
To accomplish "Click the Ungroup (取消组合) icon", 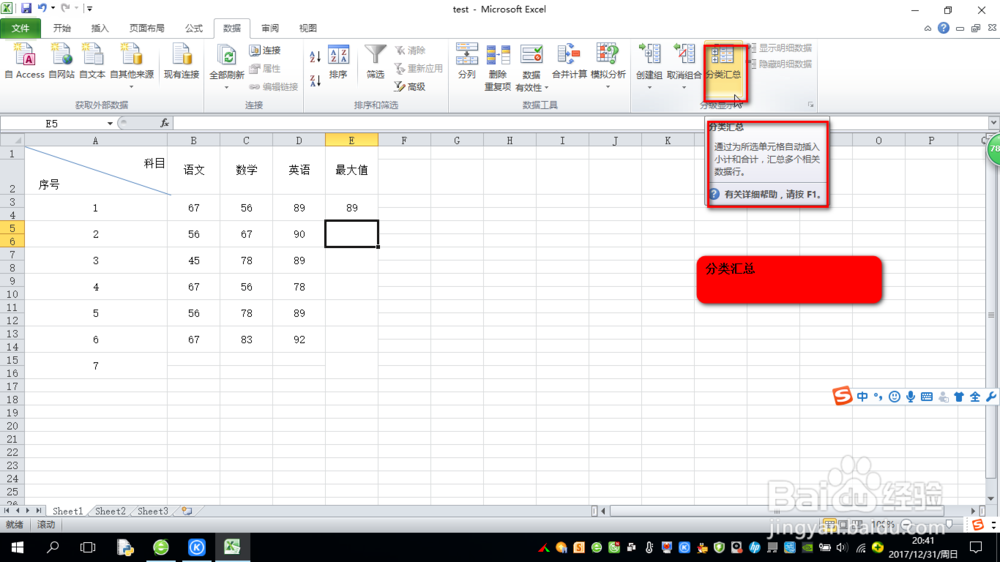I will (x=684, y=55).
